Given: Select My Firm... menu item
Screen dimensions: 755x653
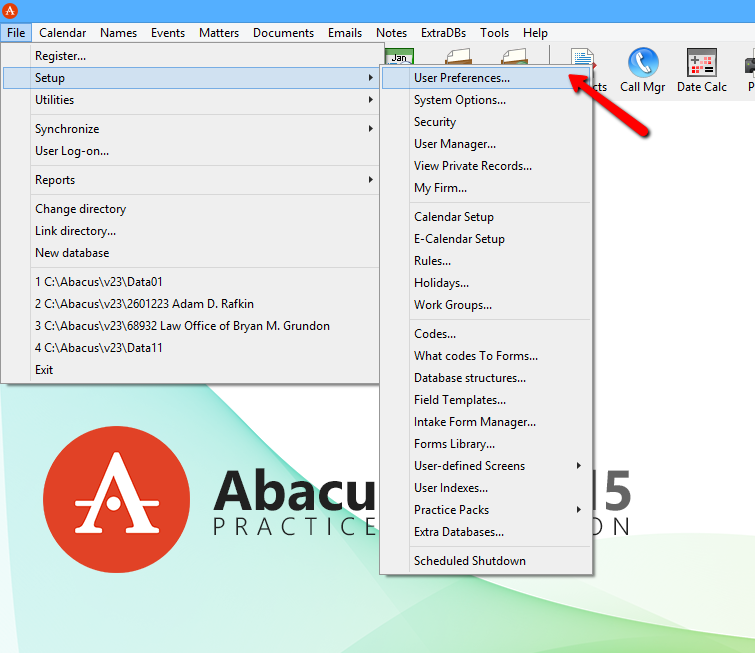Looking at the screenshot, I should coord(486,188).
